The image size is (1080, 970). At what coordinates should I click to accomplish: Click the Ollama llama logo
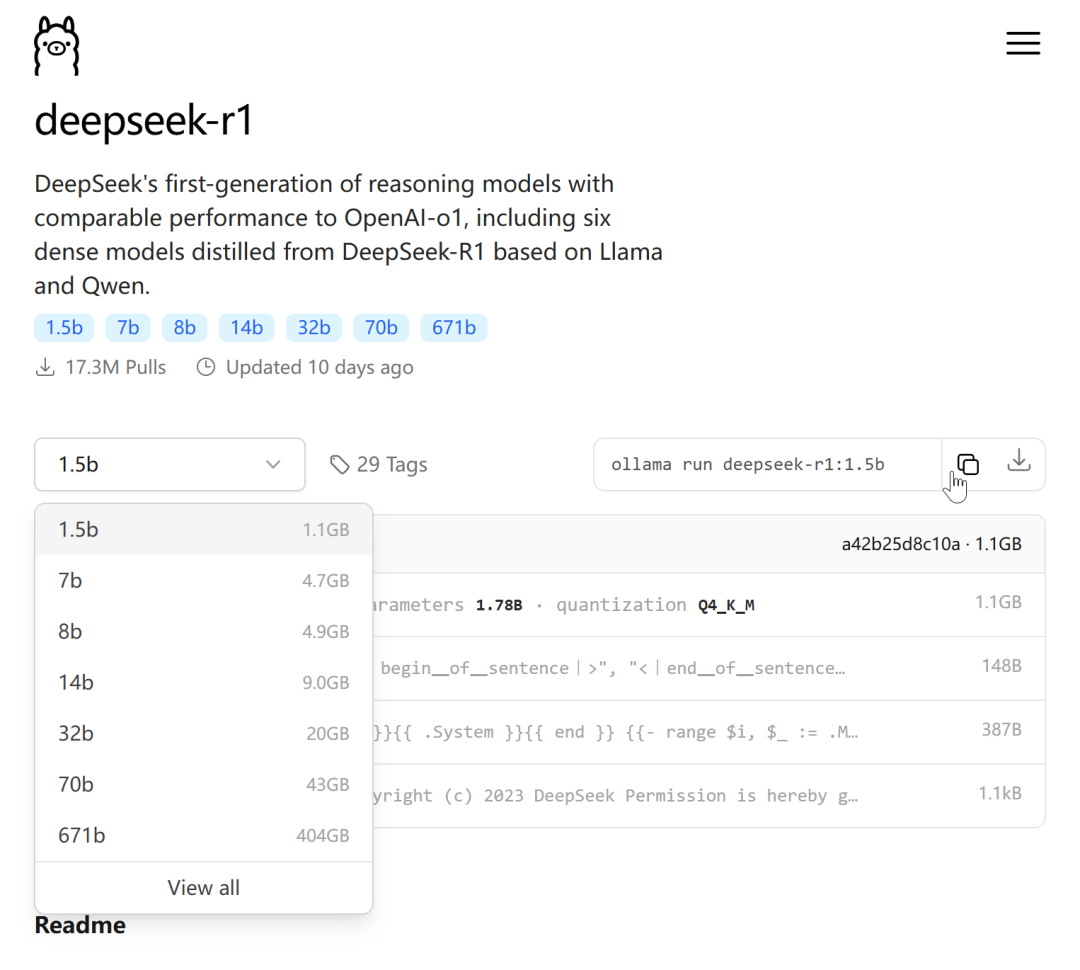(56, 46)
